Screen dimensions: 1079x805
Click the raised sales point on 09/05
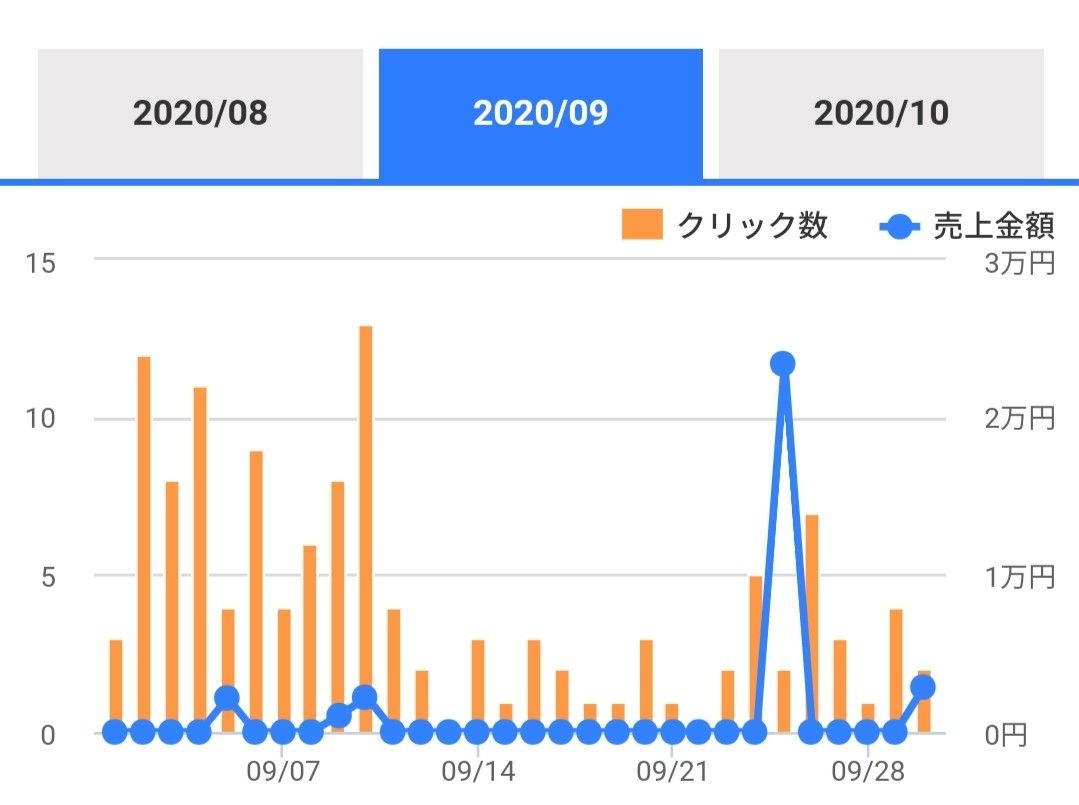point(227,697)
